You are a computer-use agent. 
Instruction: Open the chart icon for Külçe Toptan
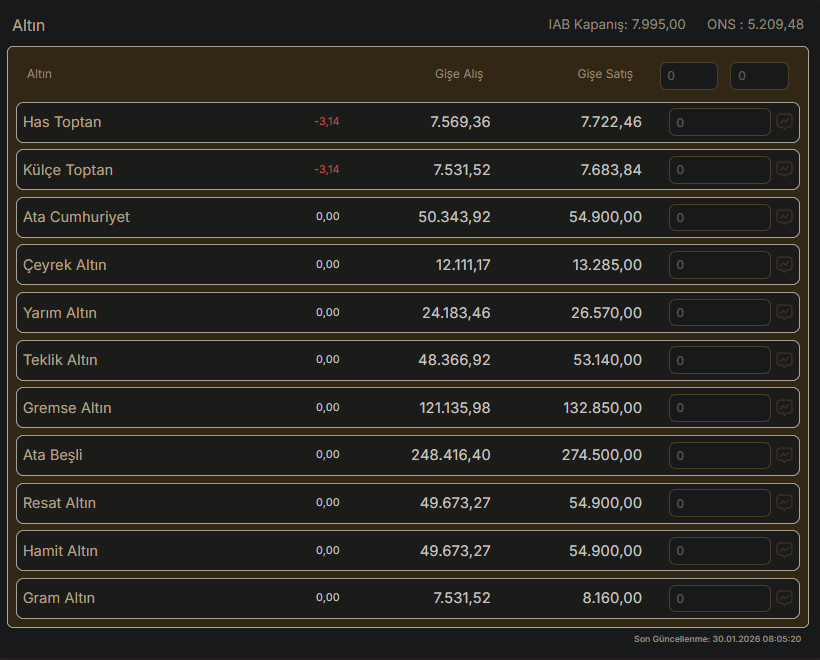click(x=785, y=170)
